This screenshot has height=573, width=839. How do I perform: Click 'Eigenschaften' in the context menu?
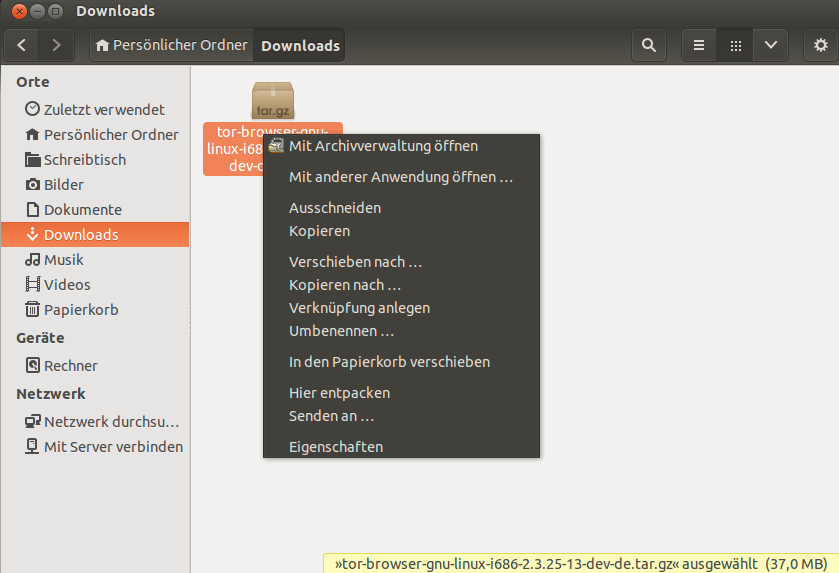[335, 447]
